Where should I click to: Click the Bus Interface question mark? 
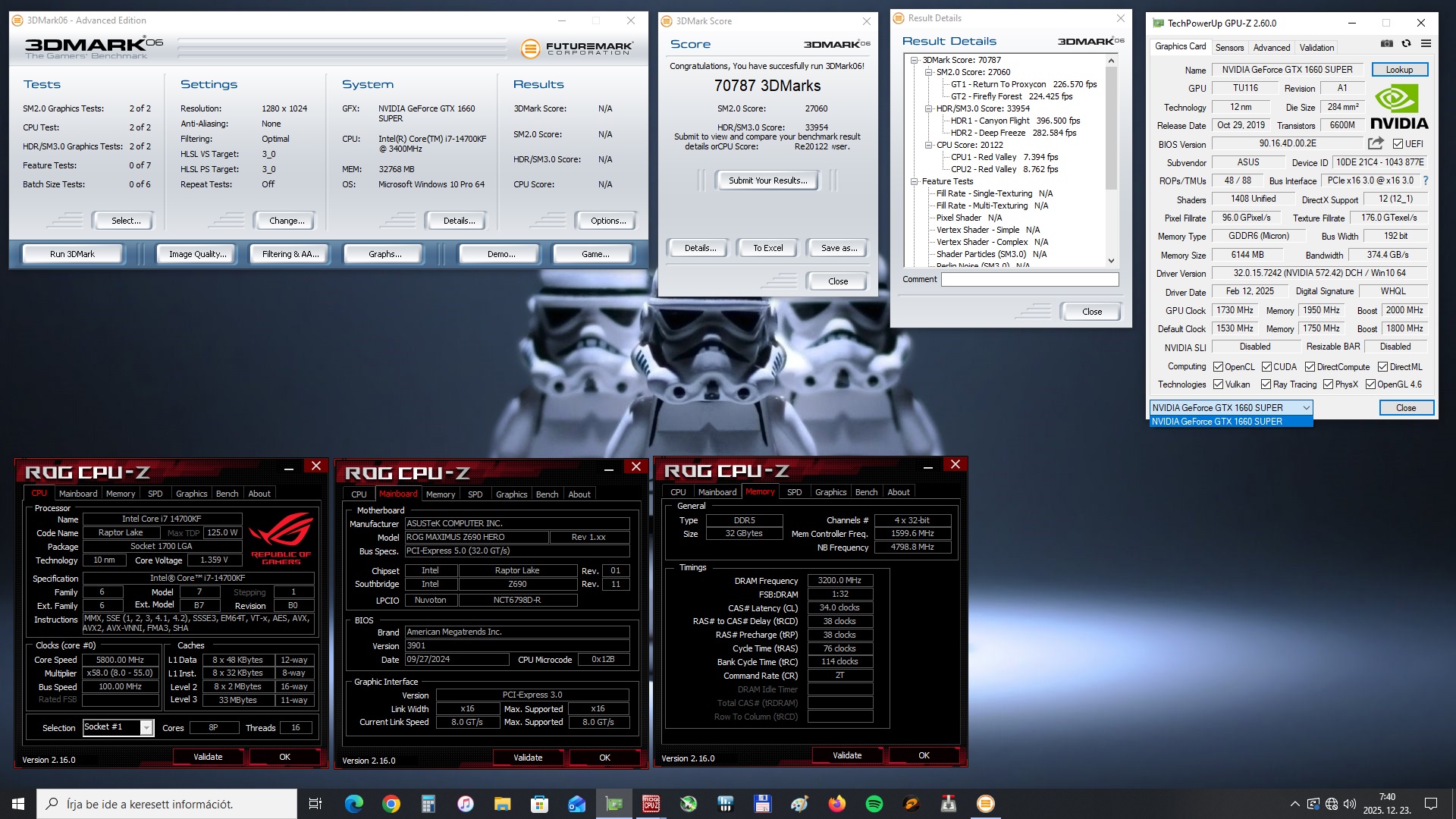pos(1426,180)
